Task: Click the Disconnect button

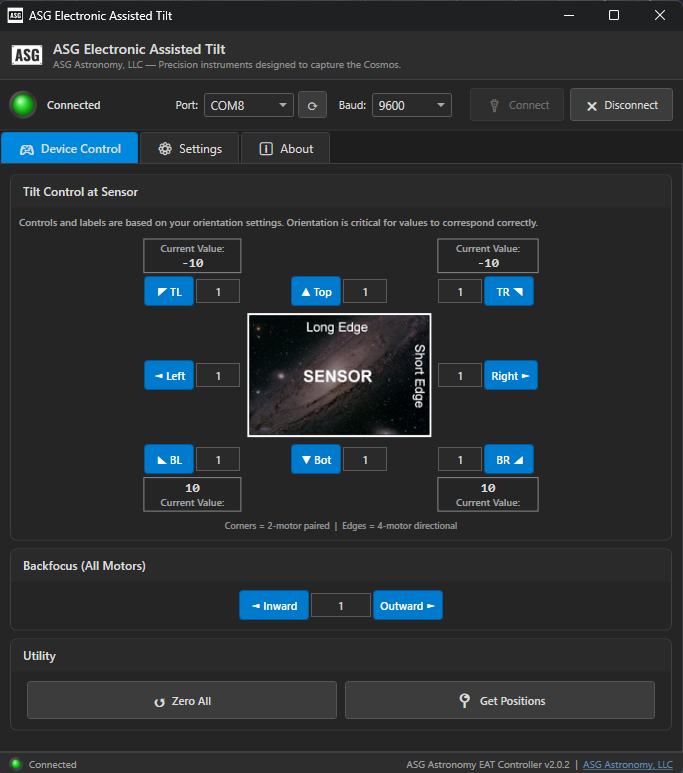Action: click(621, 105)
